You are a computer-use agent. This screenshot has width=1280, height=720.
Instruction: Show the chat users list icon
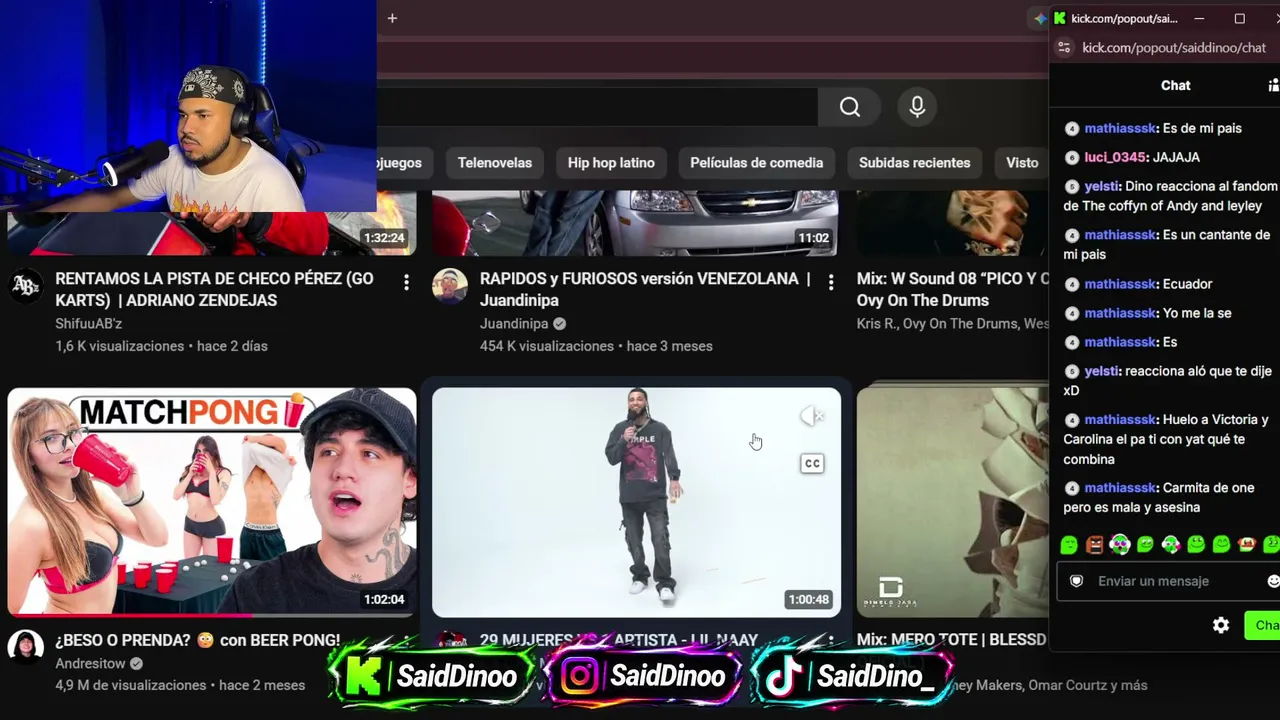point(1273,85)
